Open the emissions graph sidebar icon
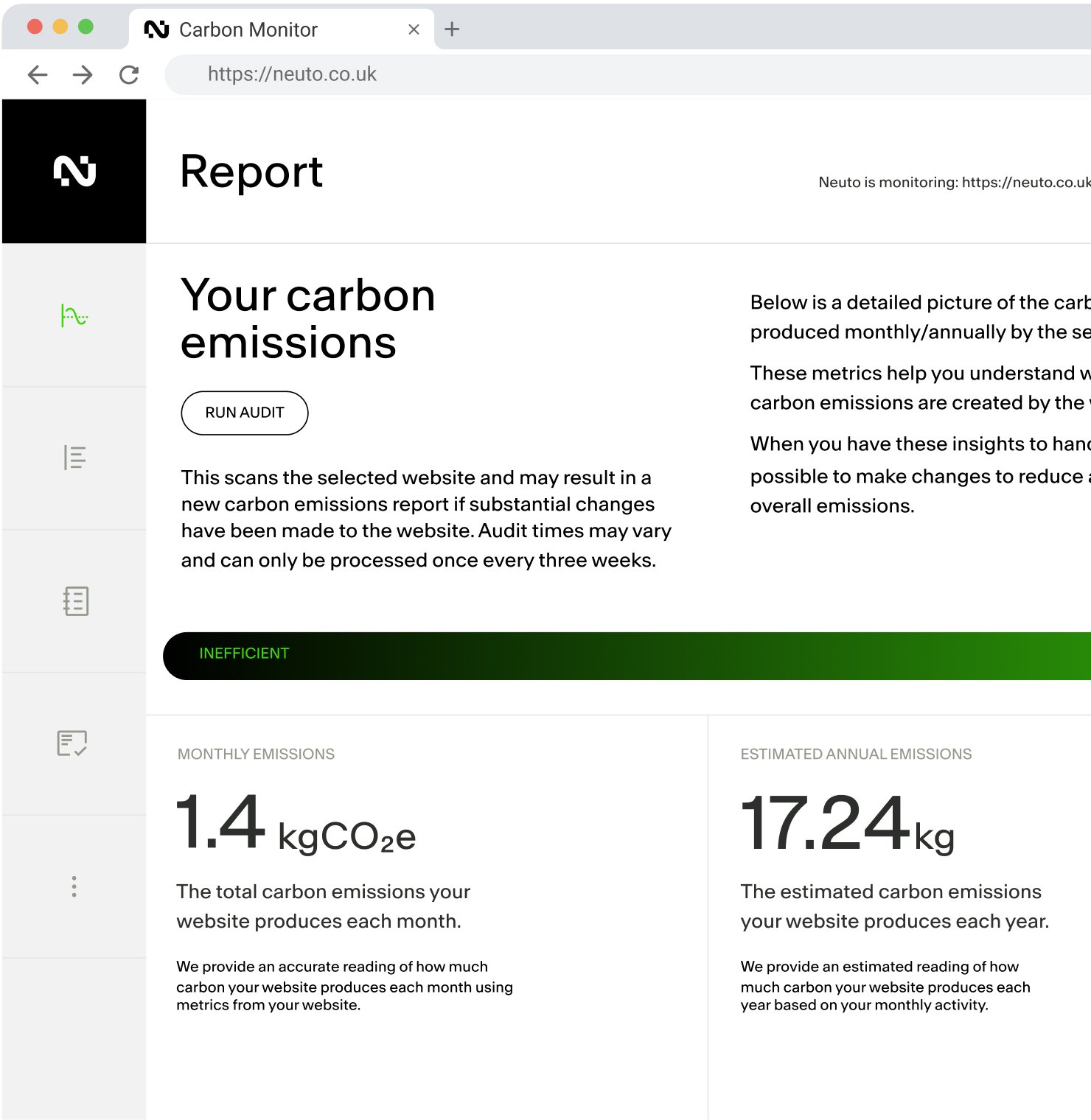The width and height of the screenshot is (1091, 1120). point(74,316)
